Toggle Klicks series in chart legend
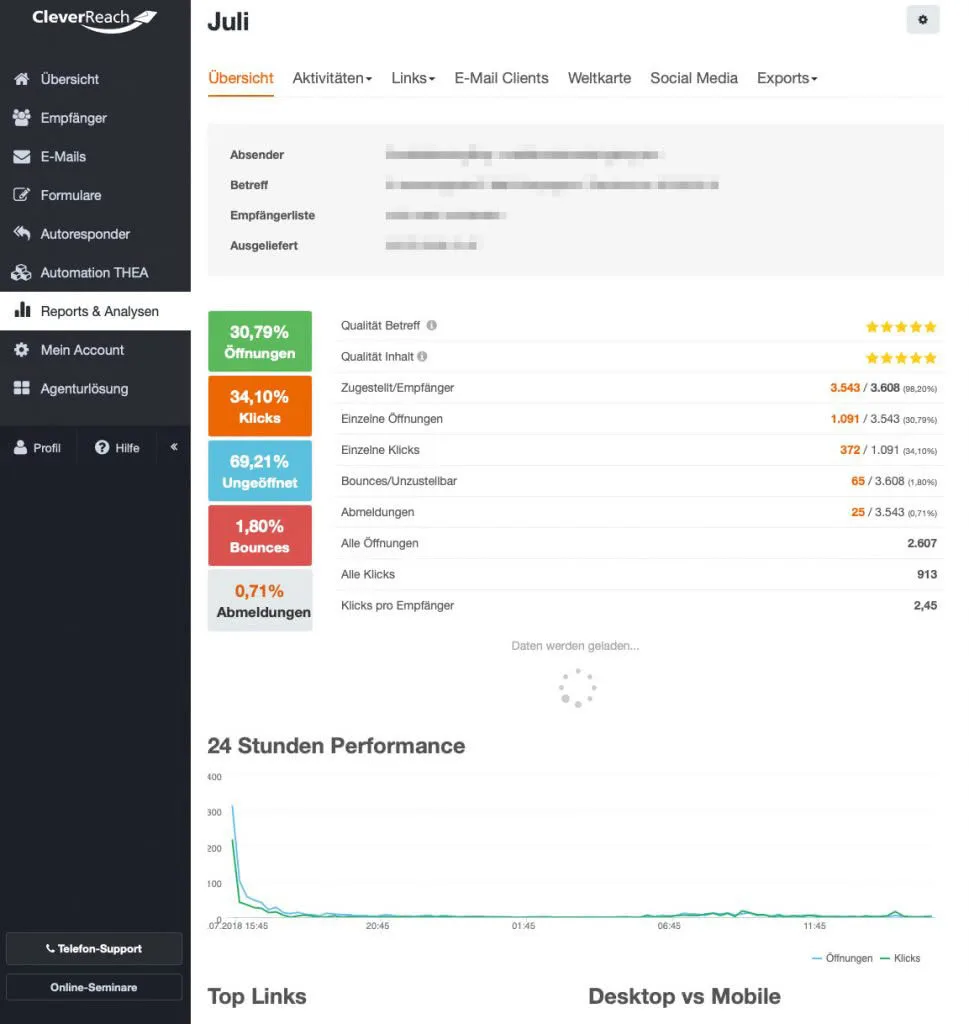 point(900,957)
